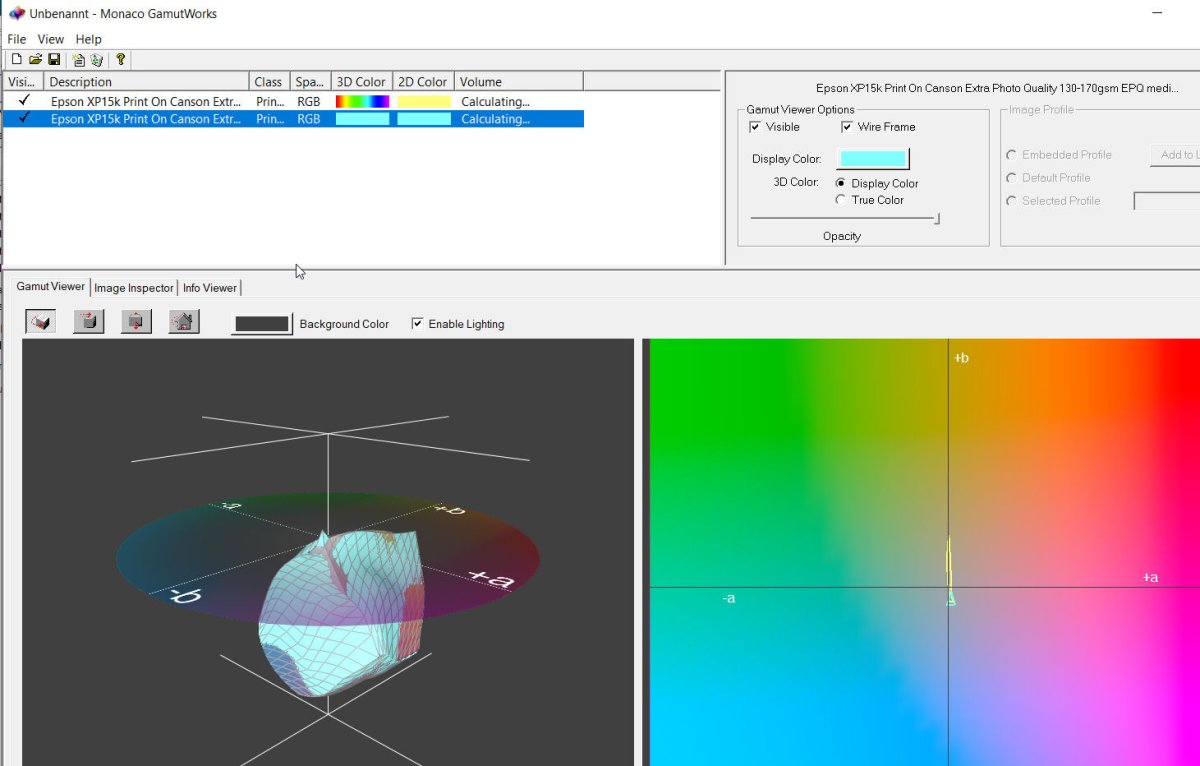
Task: Click the New document toolbar icon
Action: [x=16, y=60]
